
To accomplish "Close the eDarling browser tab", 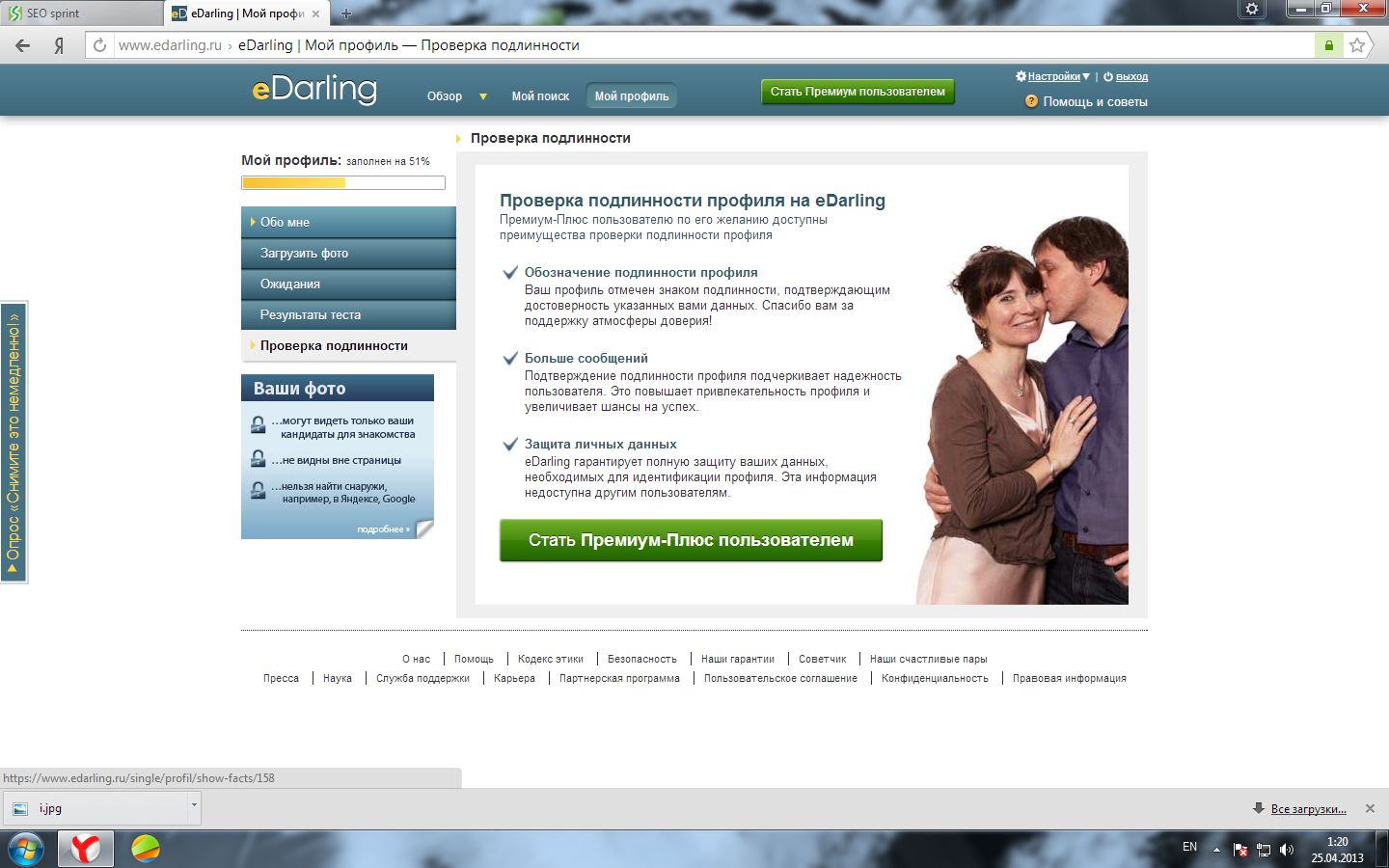I will pos(315,14).
